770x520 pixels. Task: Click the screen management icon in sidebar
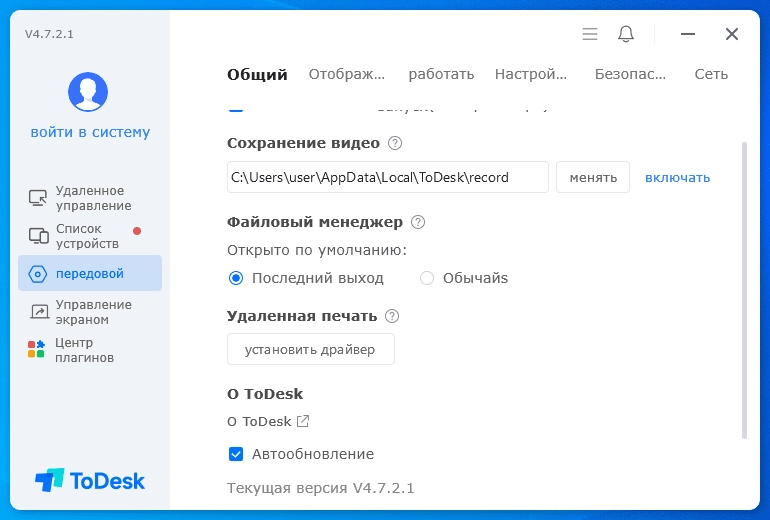39,312
